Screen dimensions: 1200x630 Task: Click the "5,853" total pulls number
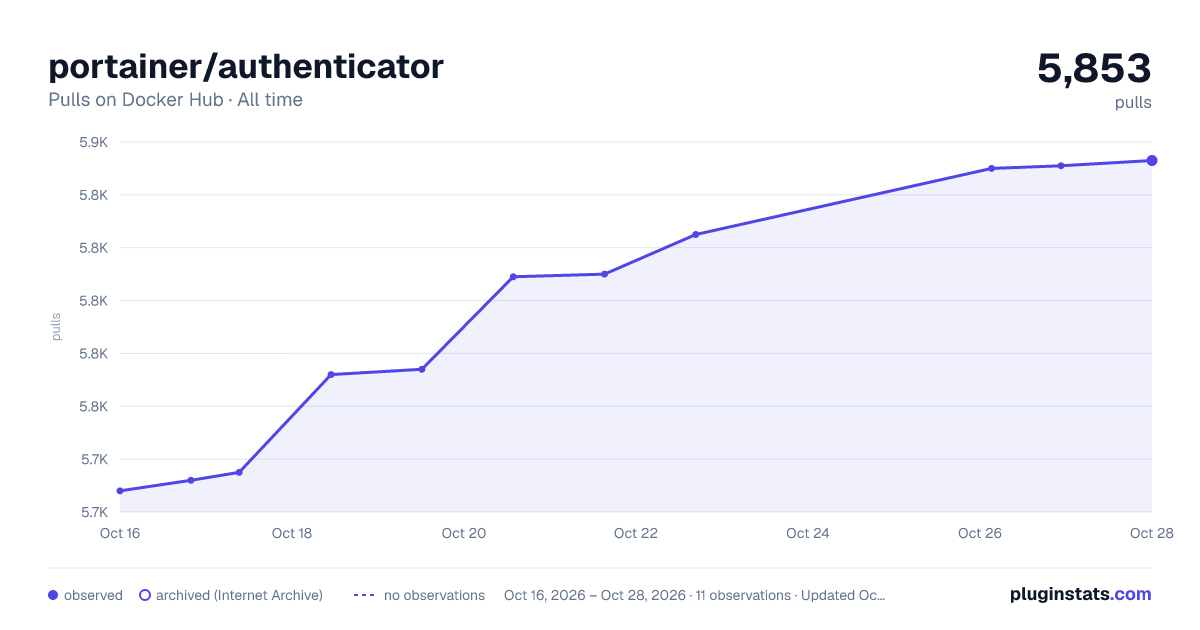(1094, 68)
